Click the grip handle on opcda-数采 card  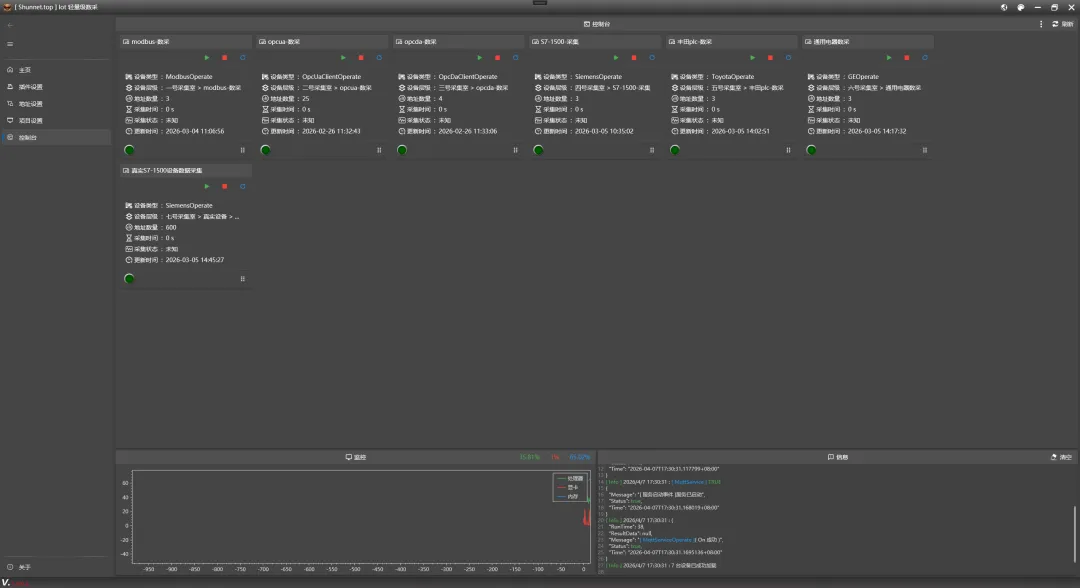click(515, 150)
